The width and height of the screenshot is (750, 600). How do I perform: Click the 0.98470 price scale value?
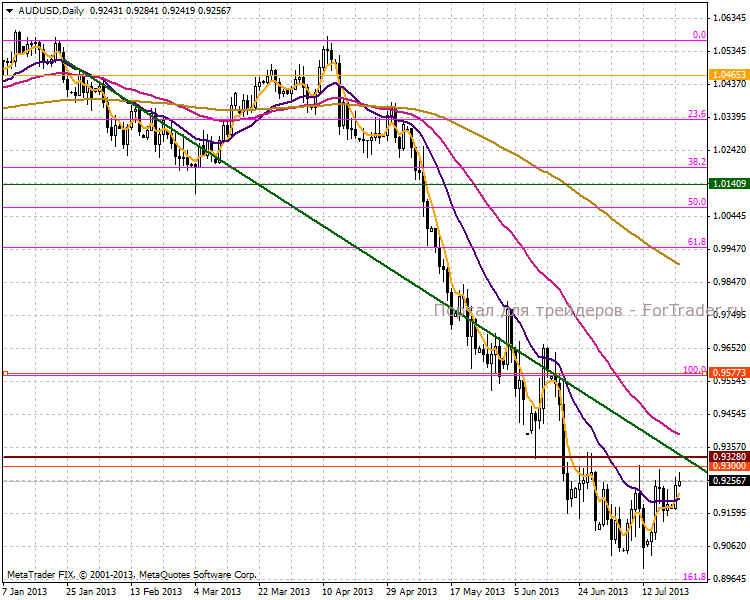(729, 282)
